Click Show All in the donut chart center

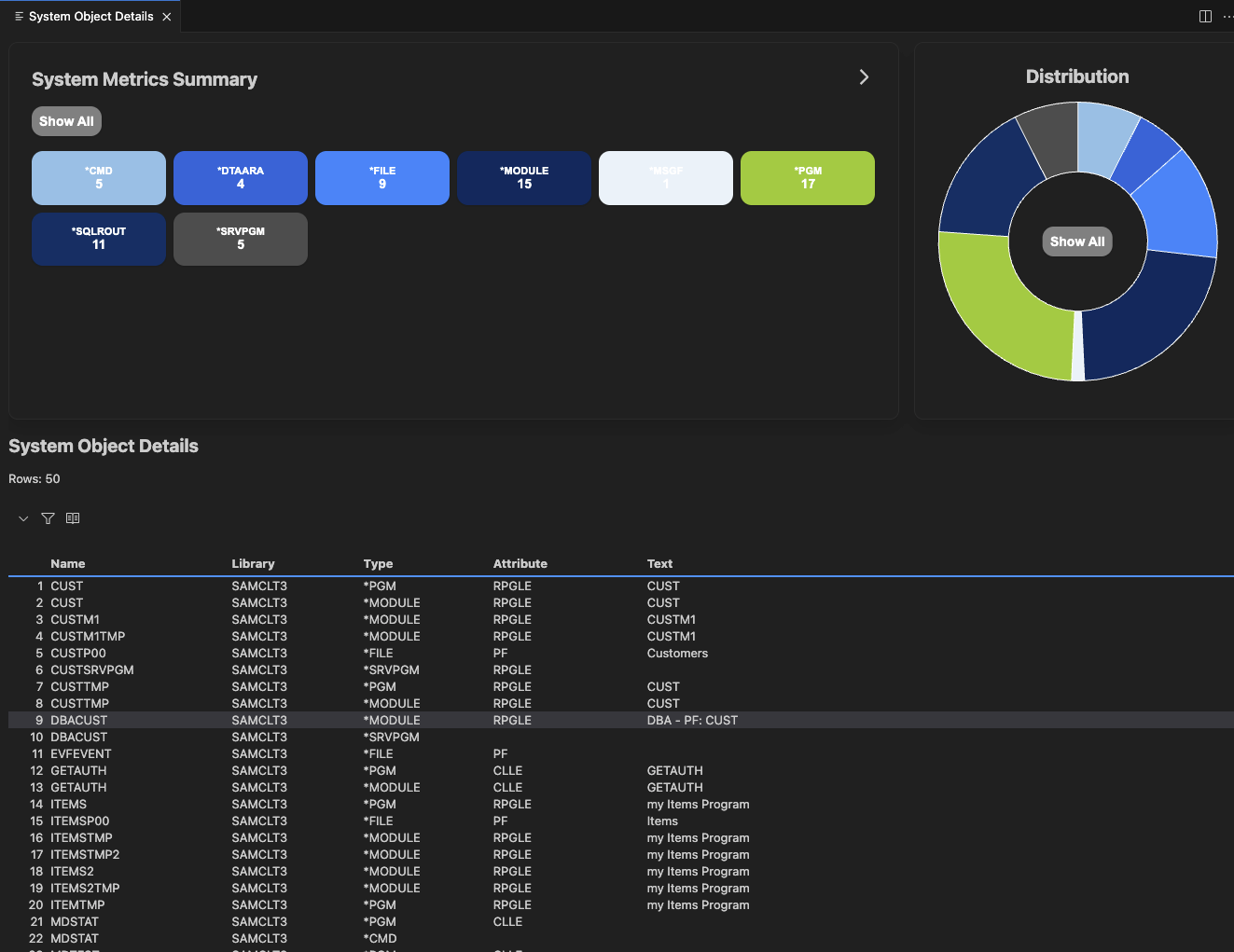(x=1077, y=241)
